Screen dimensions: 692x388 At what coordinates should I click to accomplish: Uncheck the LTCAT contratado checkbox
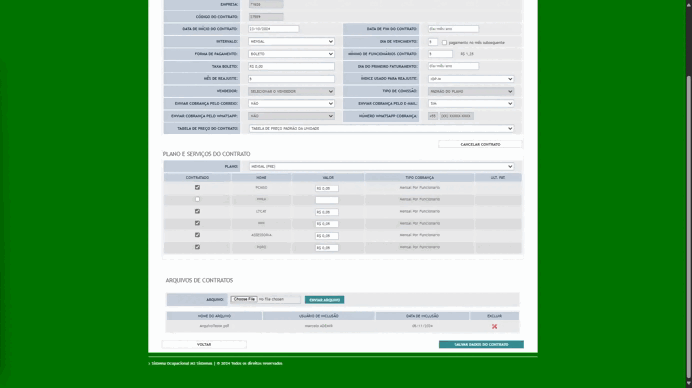[197, 211]
